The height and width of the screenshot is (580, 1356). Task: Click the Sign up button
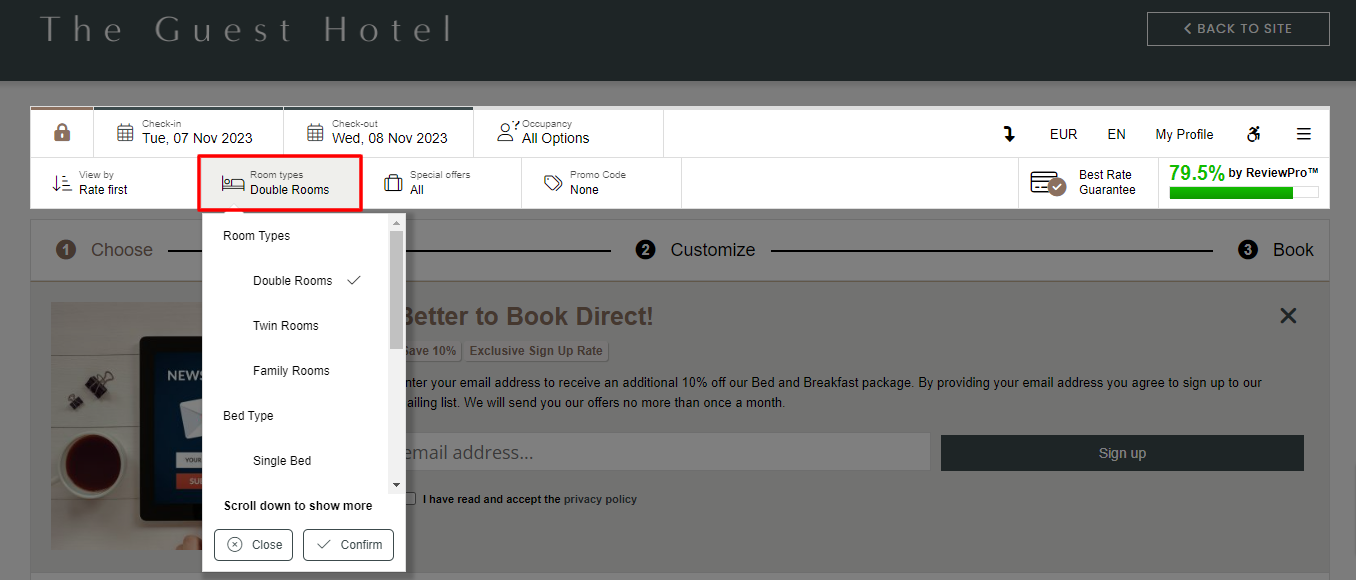(x=1122, y=453)
